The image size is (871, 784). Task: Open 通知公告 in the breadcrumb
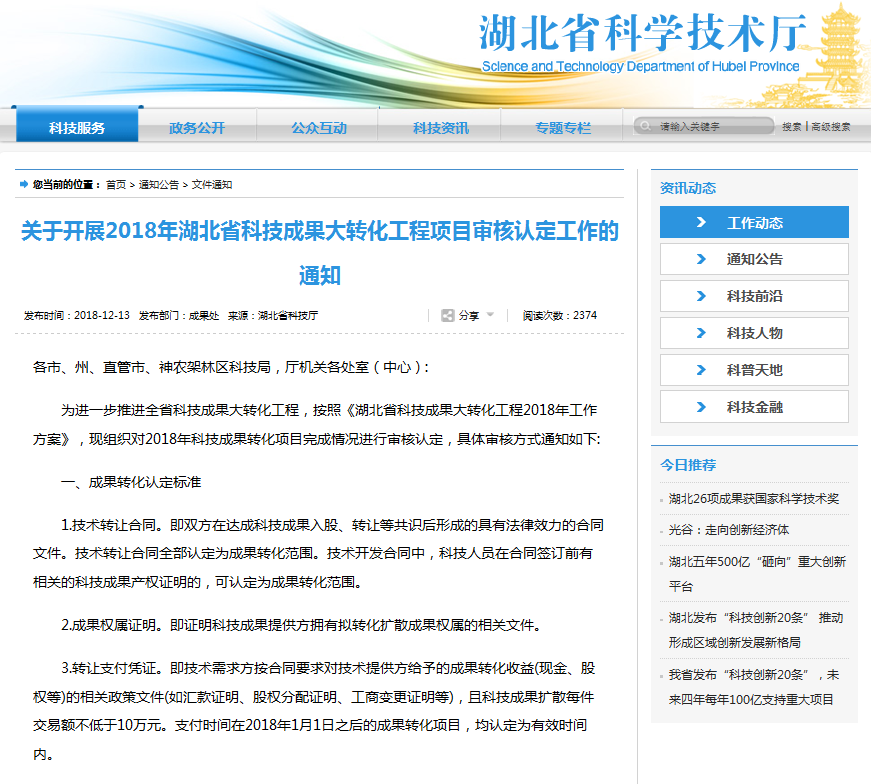click(x=159, y=184)
